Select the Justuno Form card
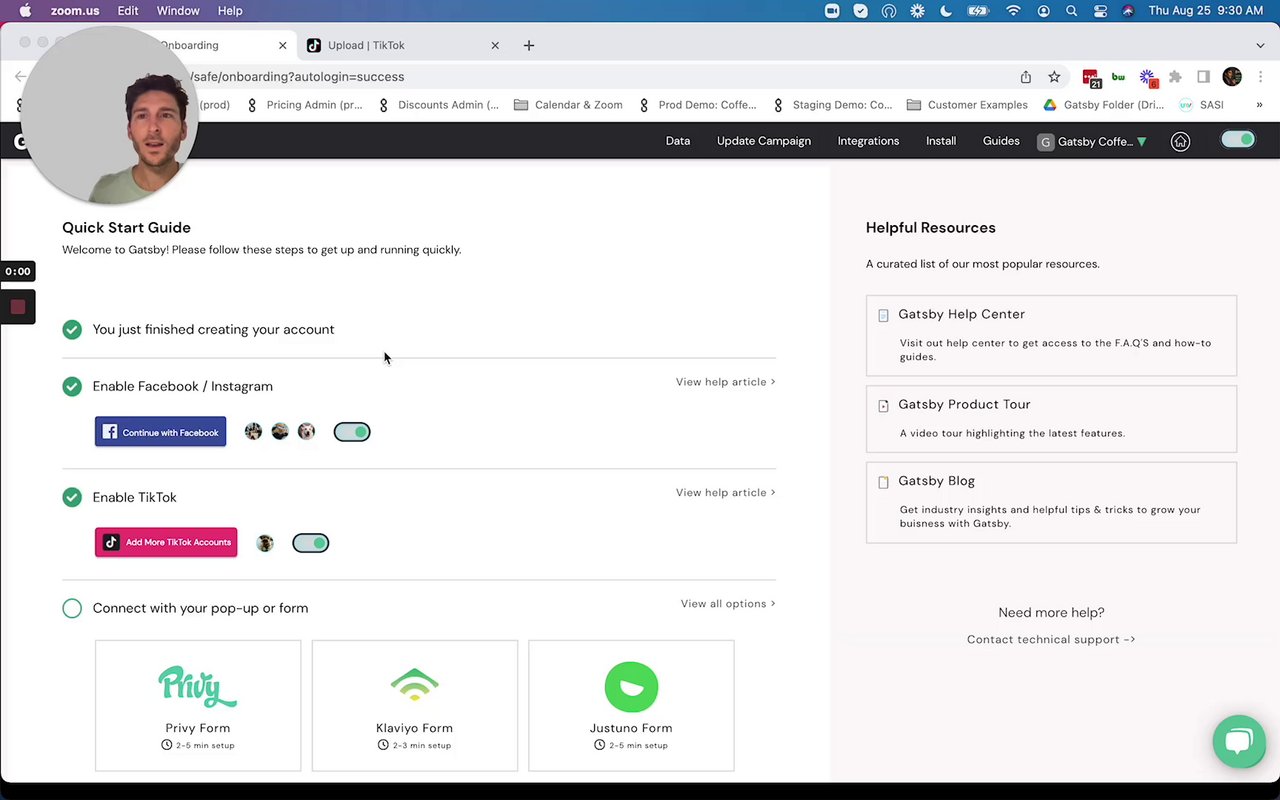The image size is (1280, 800). 631,706
